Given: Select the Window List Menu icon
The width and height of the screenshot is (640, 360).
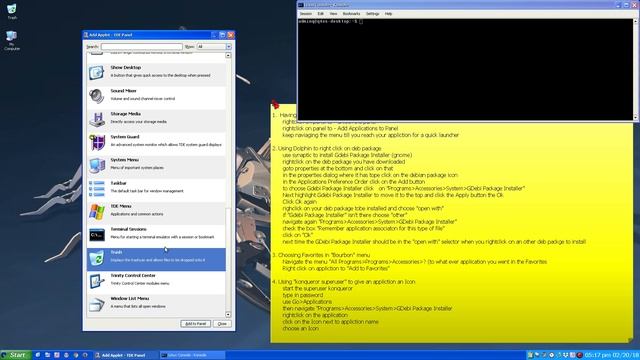Looking at the screenshot, I should click(x=97, y=304).
